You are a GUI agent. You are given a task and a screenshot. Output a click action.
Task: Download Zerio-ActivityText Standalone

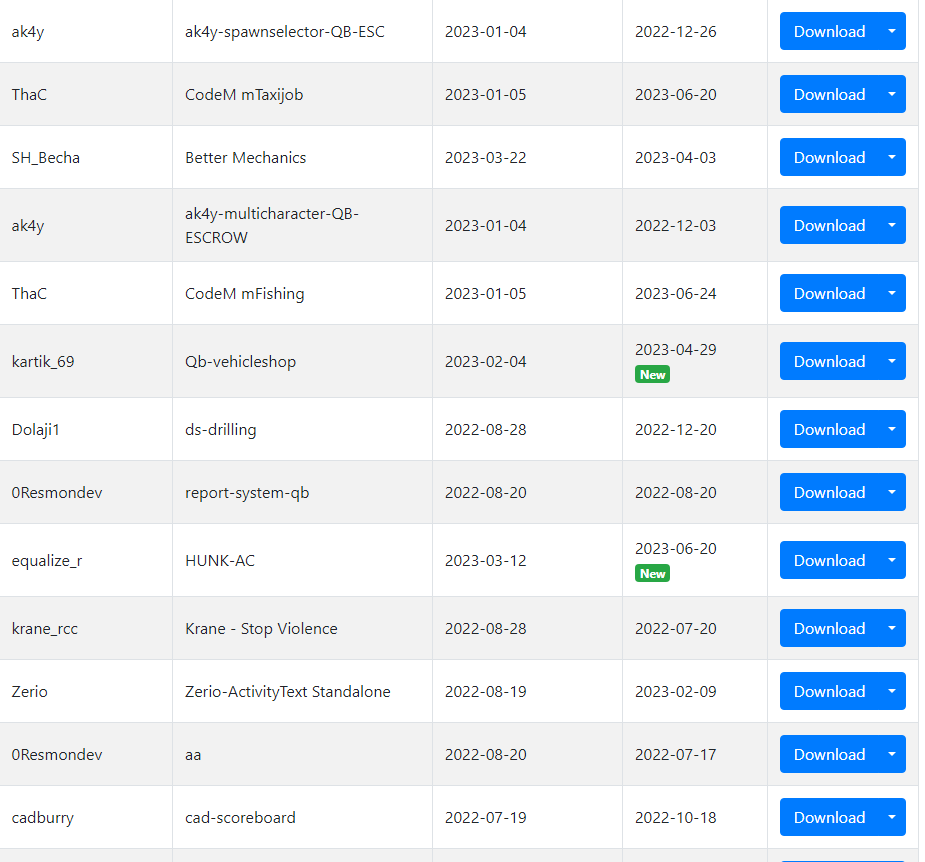pyautogui.click(x=829, y=691)
